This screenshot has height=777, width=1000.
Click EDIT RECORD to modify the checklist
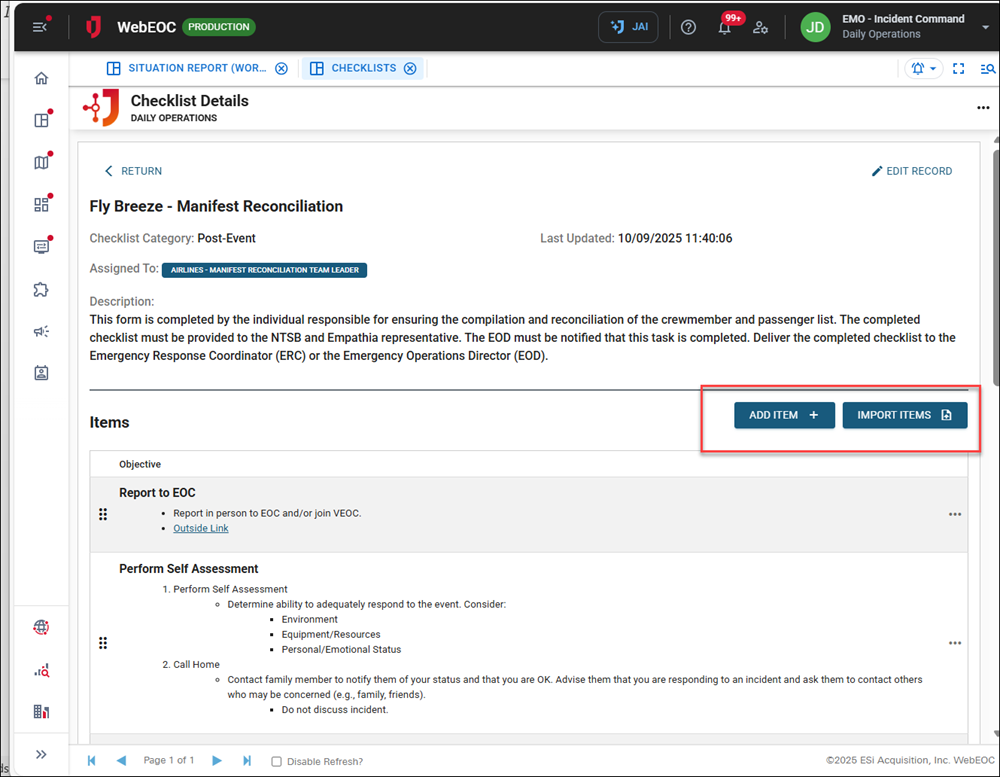tap(912, 170)
